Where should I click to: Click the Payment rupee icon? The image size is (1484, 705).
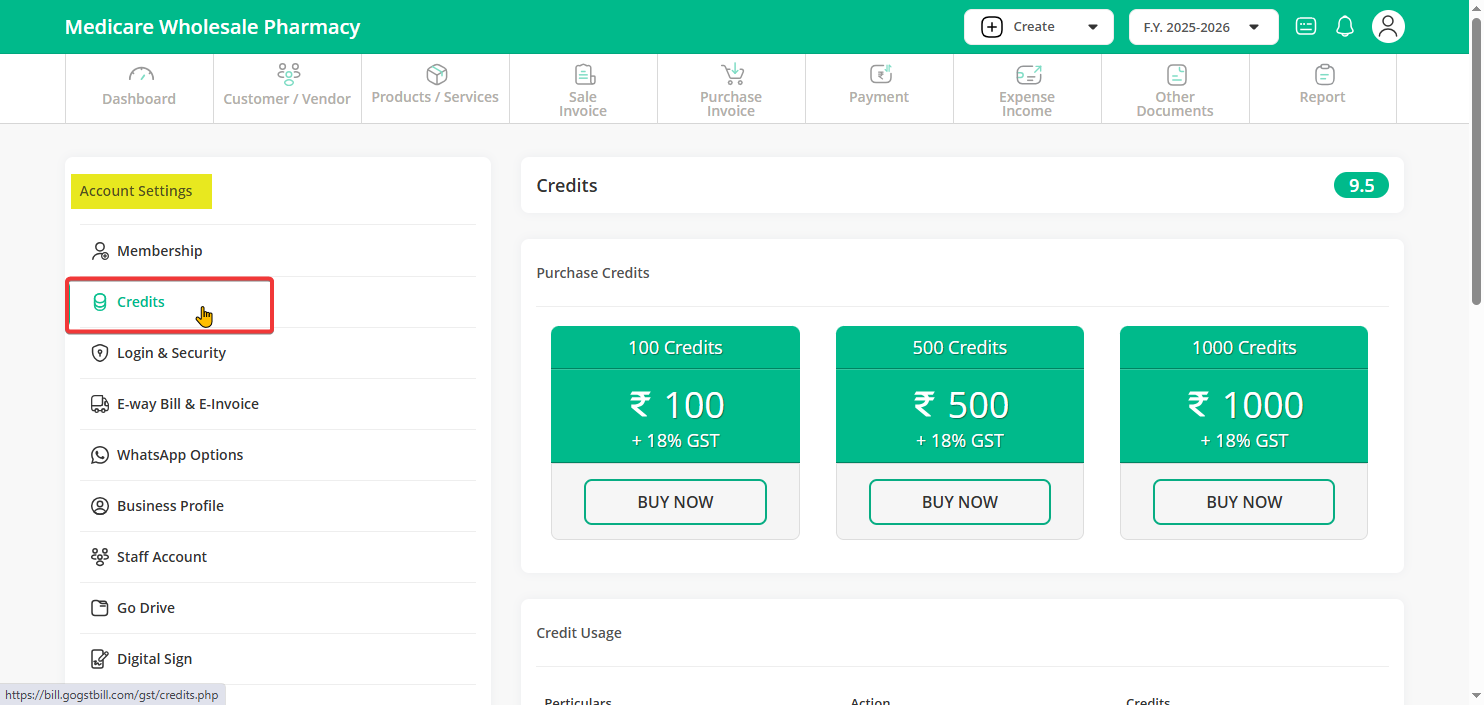[x=880, y=75]
